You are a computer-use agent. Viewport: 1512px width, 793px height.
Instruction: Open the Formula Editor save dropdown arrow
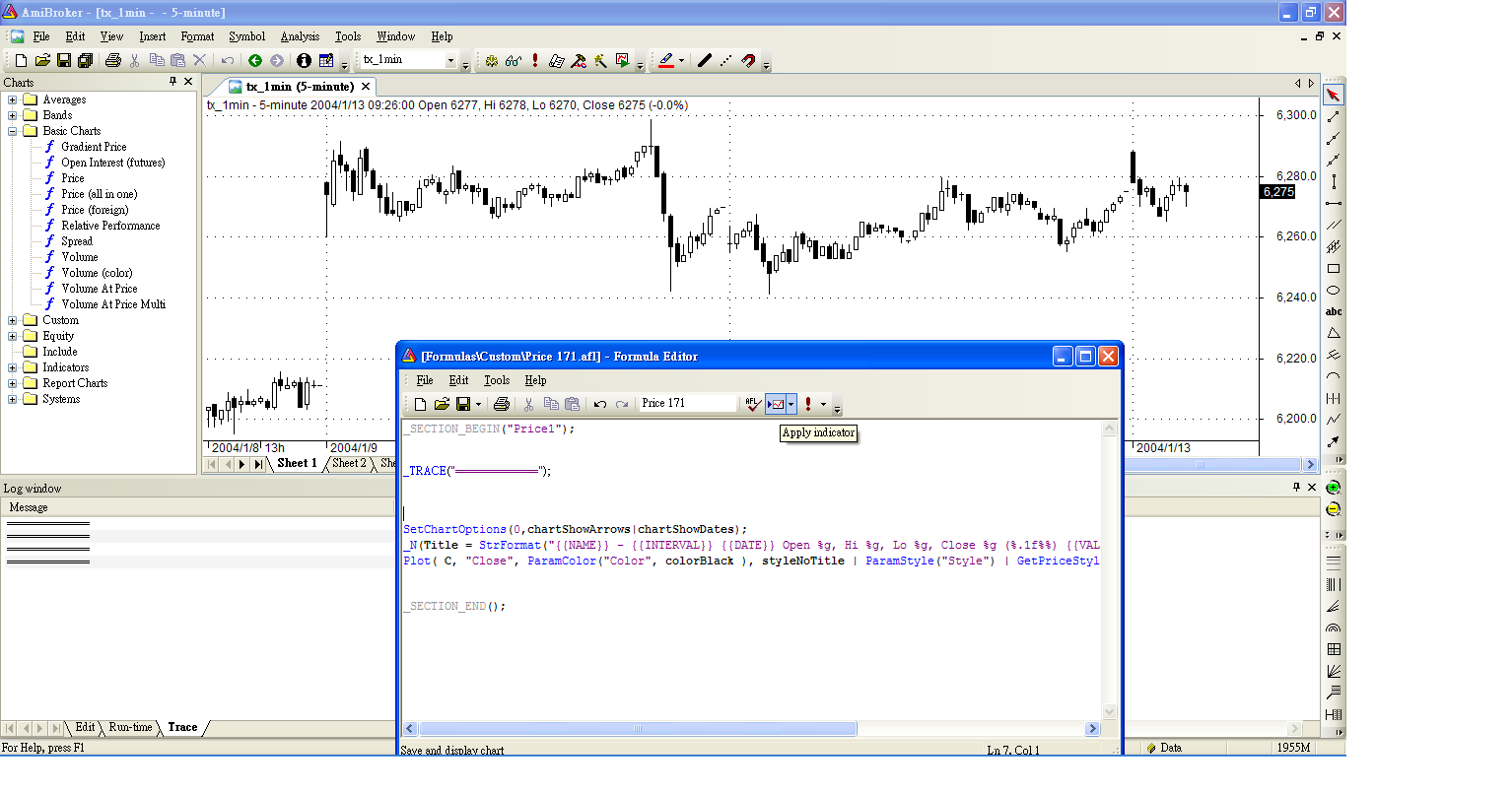tap(479, 404)
